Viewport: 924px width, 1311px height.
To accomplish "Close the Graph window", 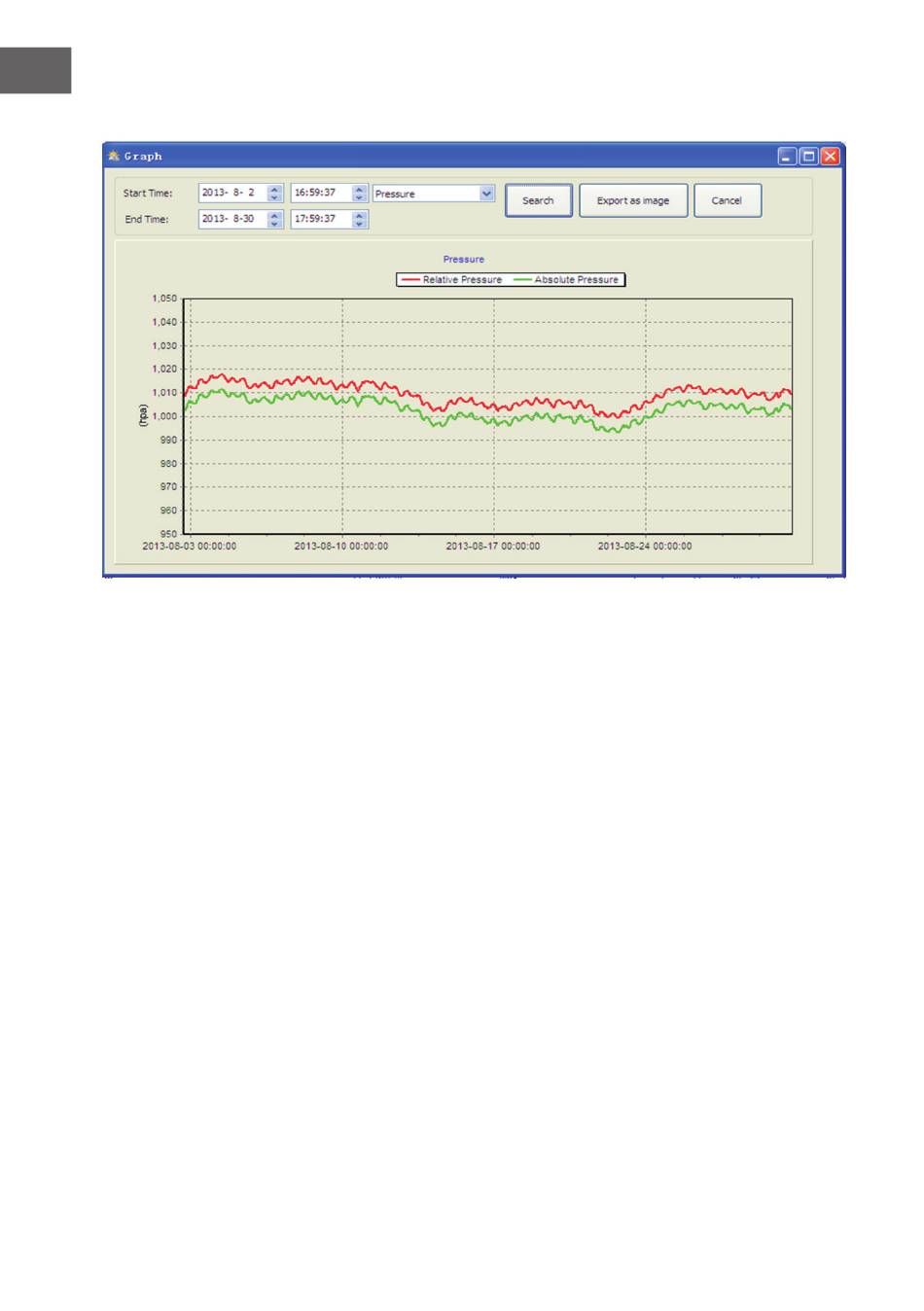I will tap(830, 156).
